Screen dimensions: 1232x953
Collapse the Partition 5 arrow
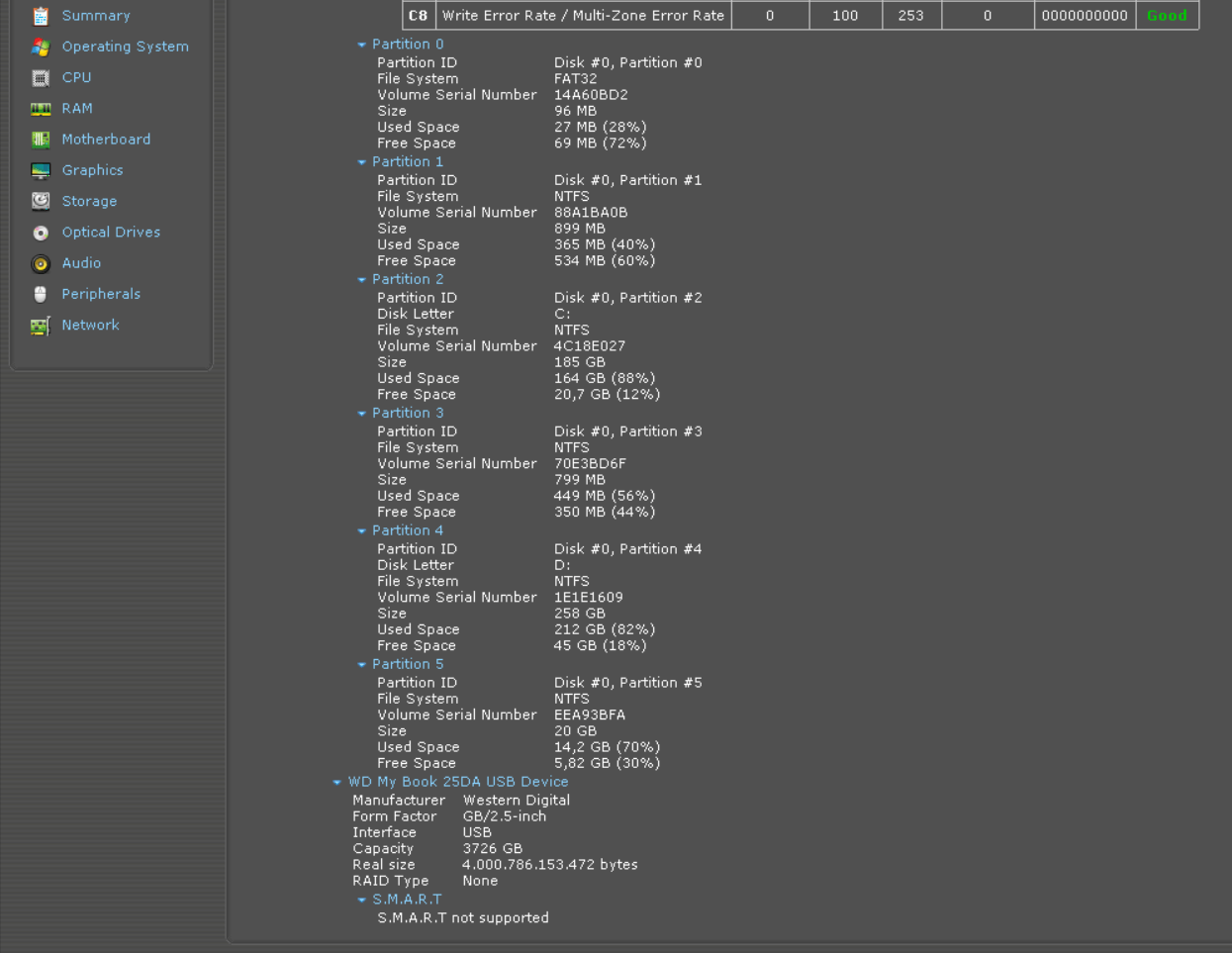(x=361, y=665)
